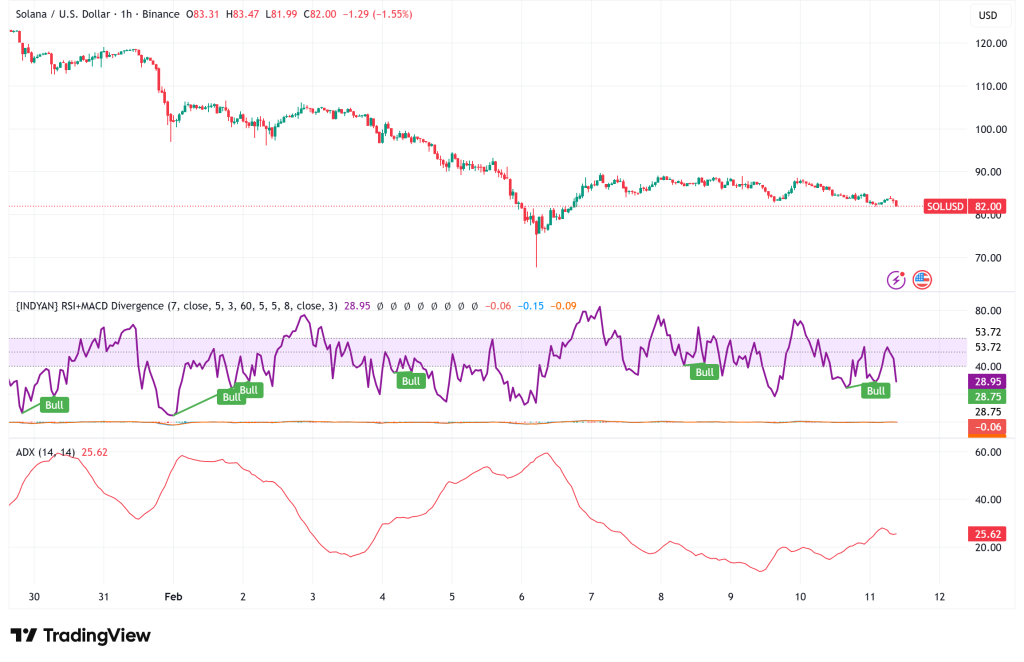Image resolution: width=1024 pixels, height=662 pixels.
Task: Open symbol search via Solana / U.S. Dollar
Action: [x=60, y=15]
